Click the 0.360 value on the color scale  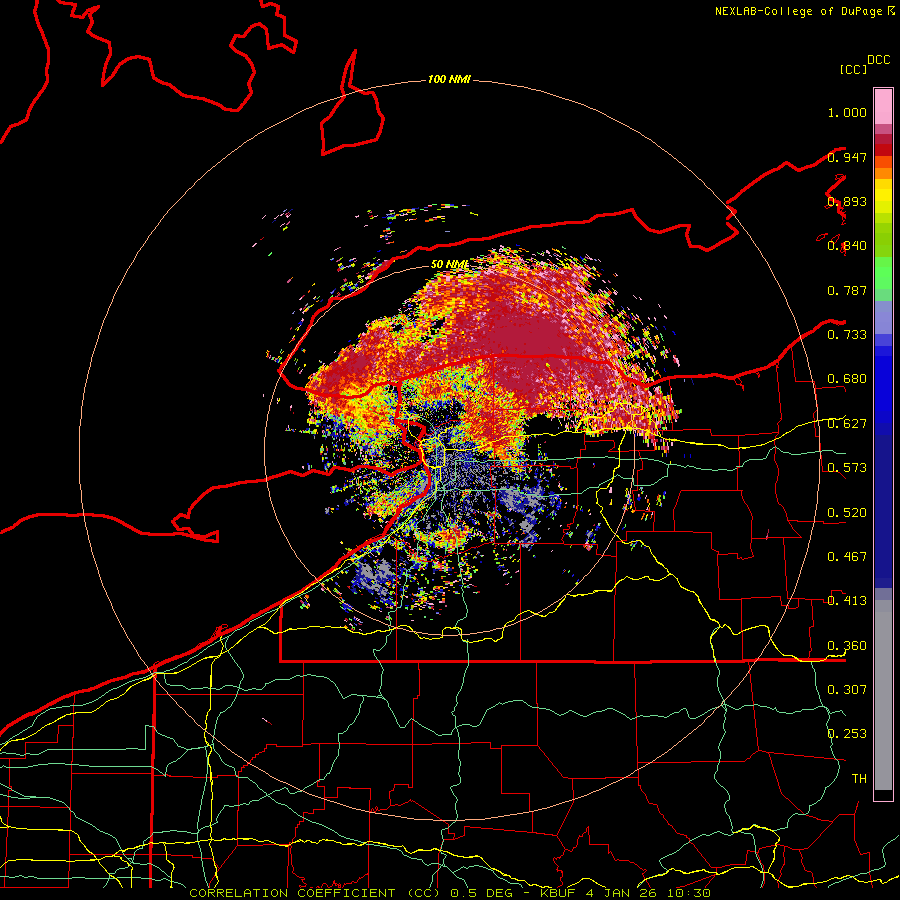[847, 646]
